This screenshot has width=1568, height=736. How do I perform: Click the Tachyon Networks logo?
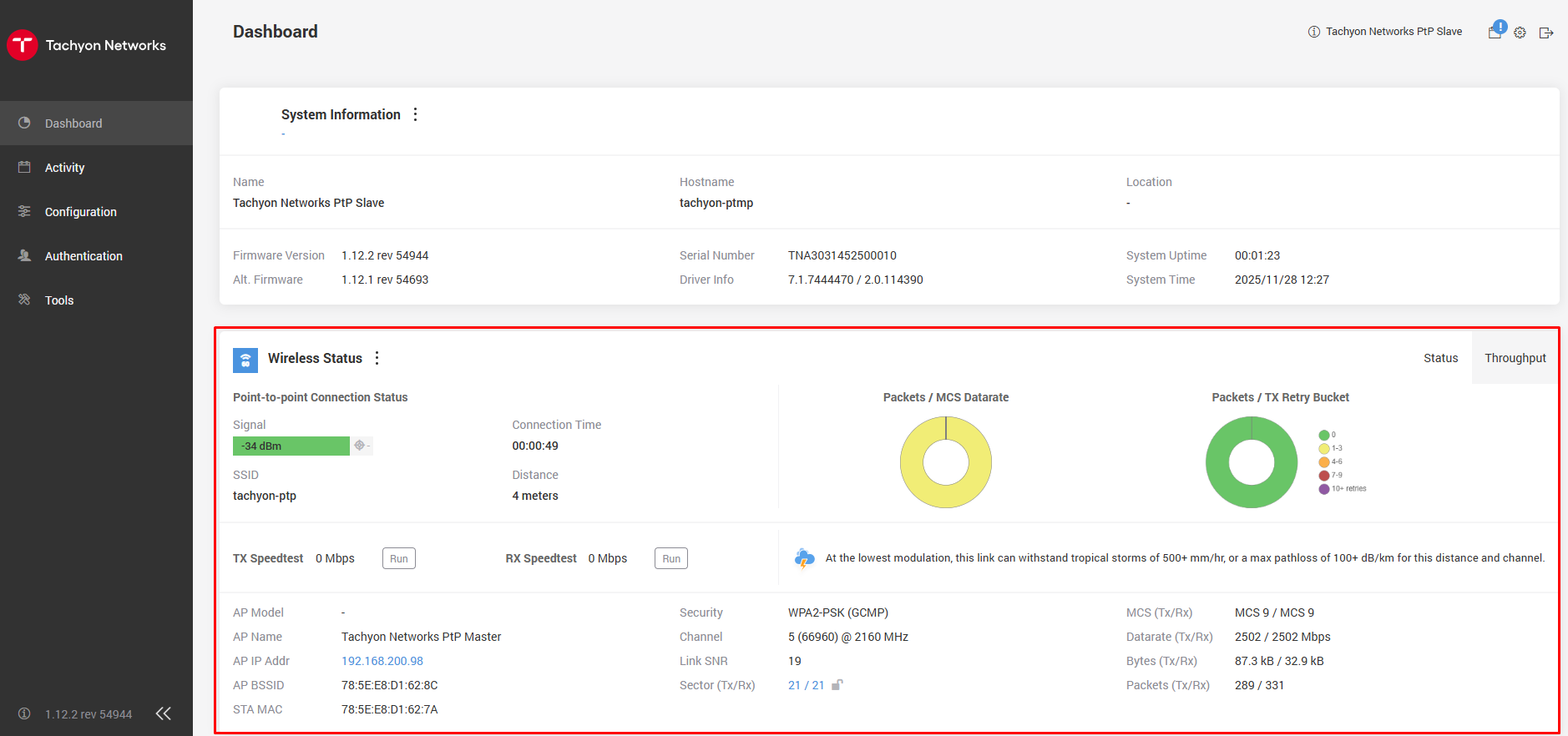(x=87, y=45)
